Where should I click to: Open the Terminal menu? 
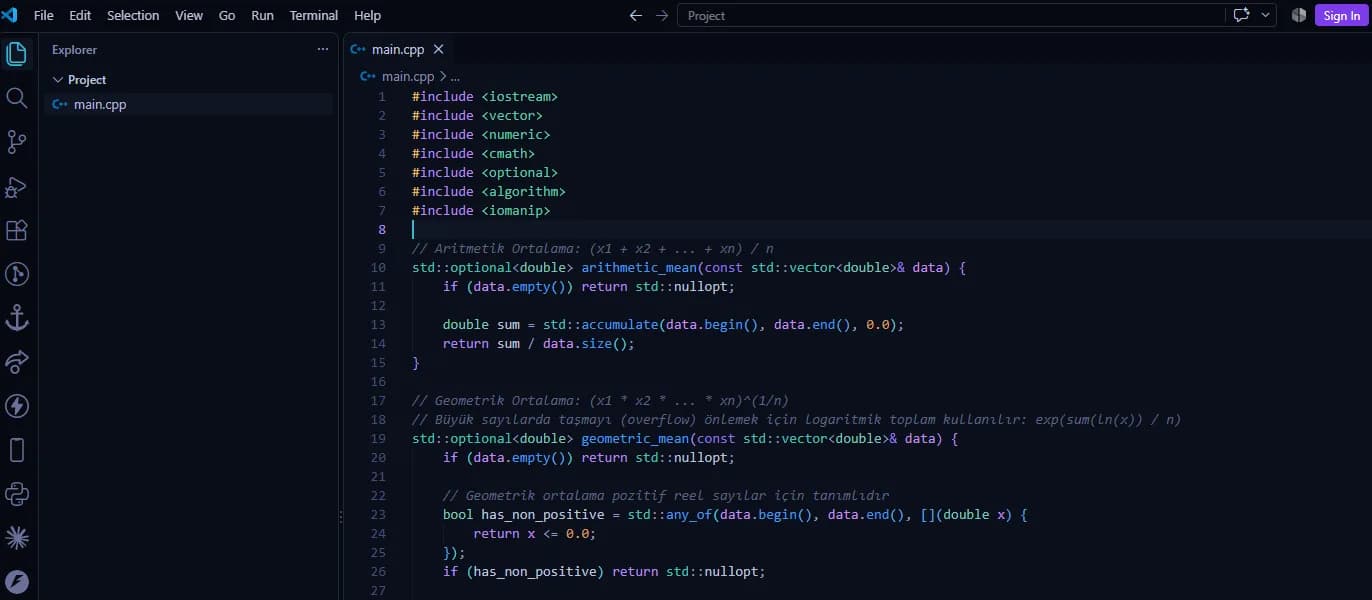click(x=314, y=15)
